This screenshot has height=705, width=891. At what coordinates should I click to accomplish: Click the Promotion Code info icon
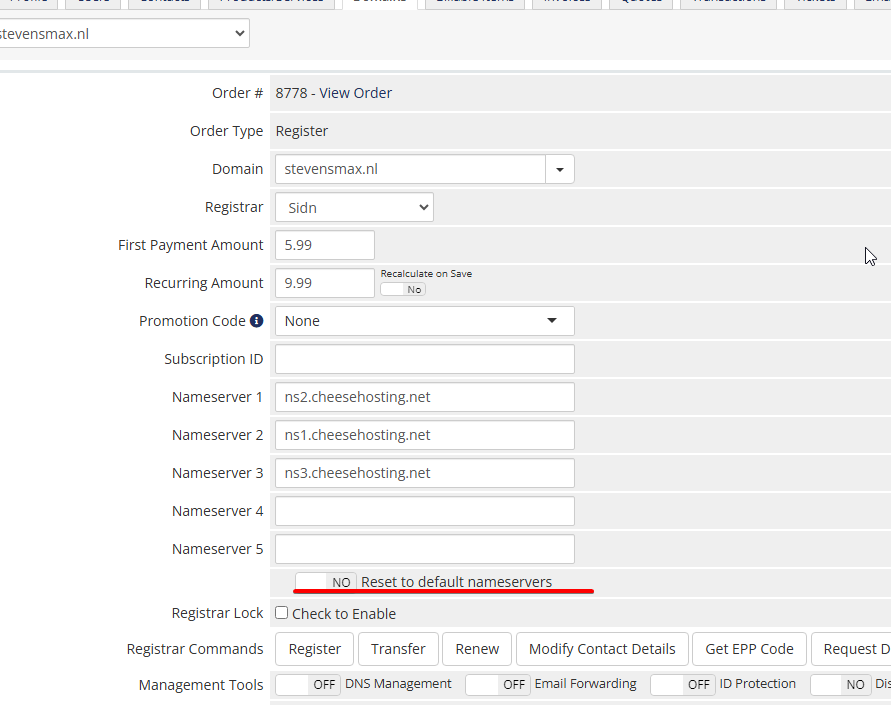pos(257,321)
